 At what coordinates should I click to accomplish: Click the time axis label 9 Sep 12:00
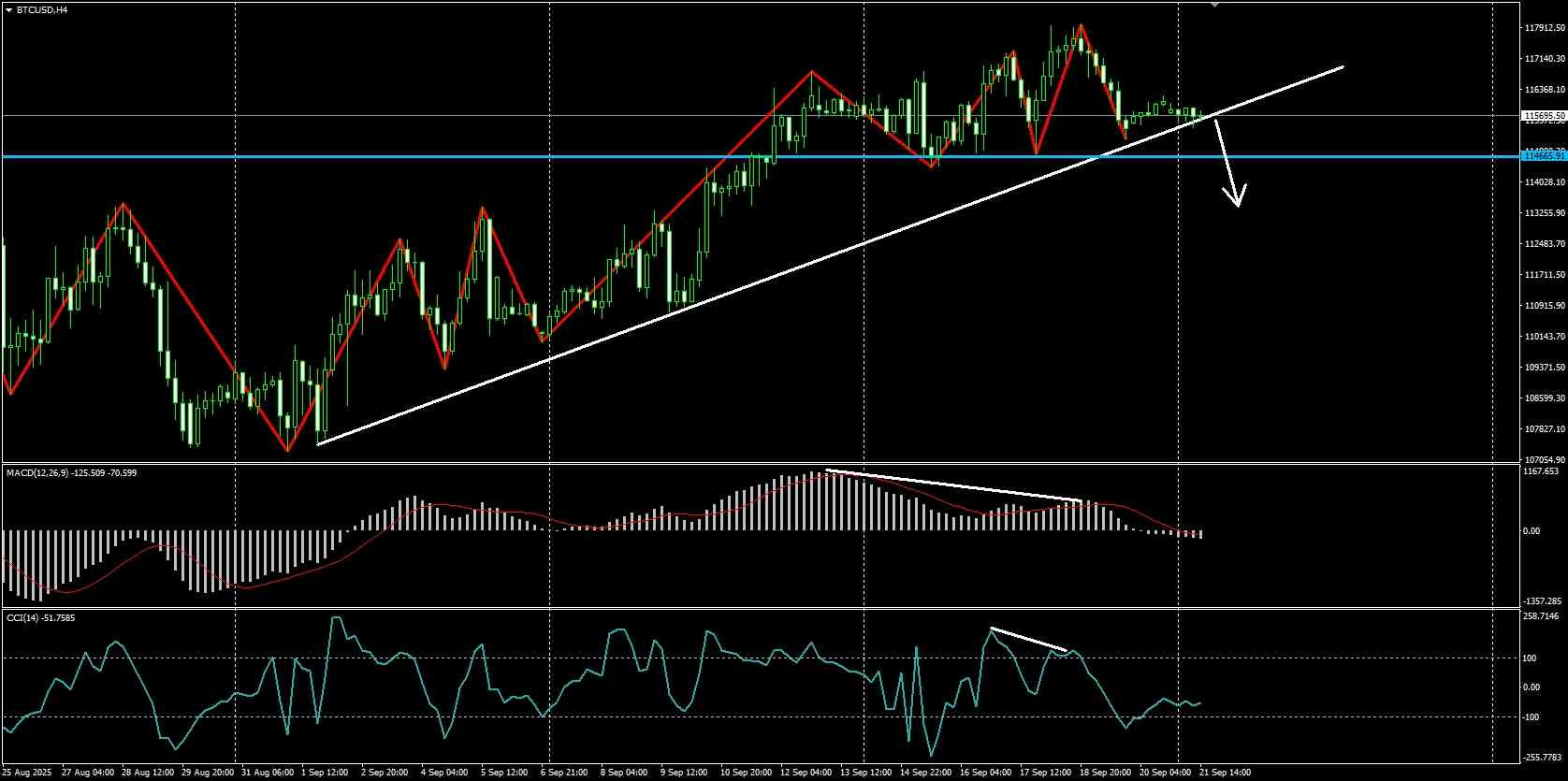pyautogui.click(x=684, y=773)
